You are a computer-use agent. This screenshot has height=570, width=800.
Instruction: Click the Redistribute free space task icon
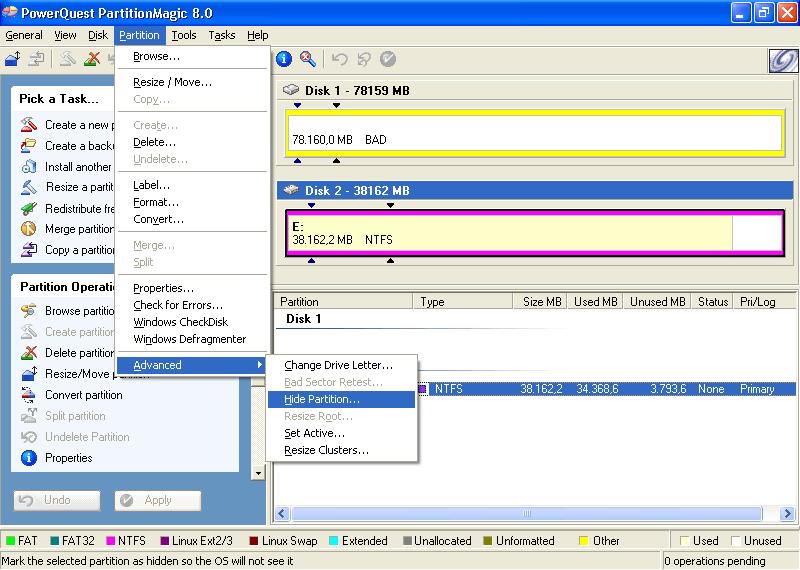click(x=29, y=208)
